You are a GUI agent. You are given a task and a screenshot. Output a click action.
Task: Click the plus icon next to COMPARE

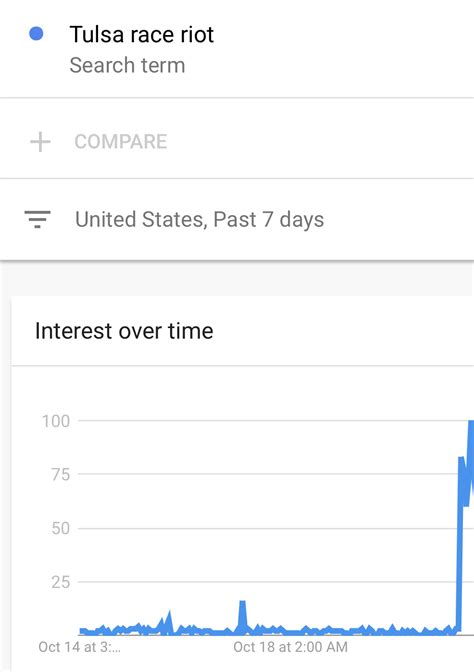click(40, 142)
